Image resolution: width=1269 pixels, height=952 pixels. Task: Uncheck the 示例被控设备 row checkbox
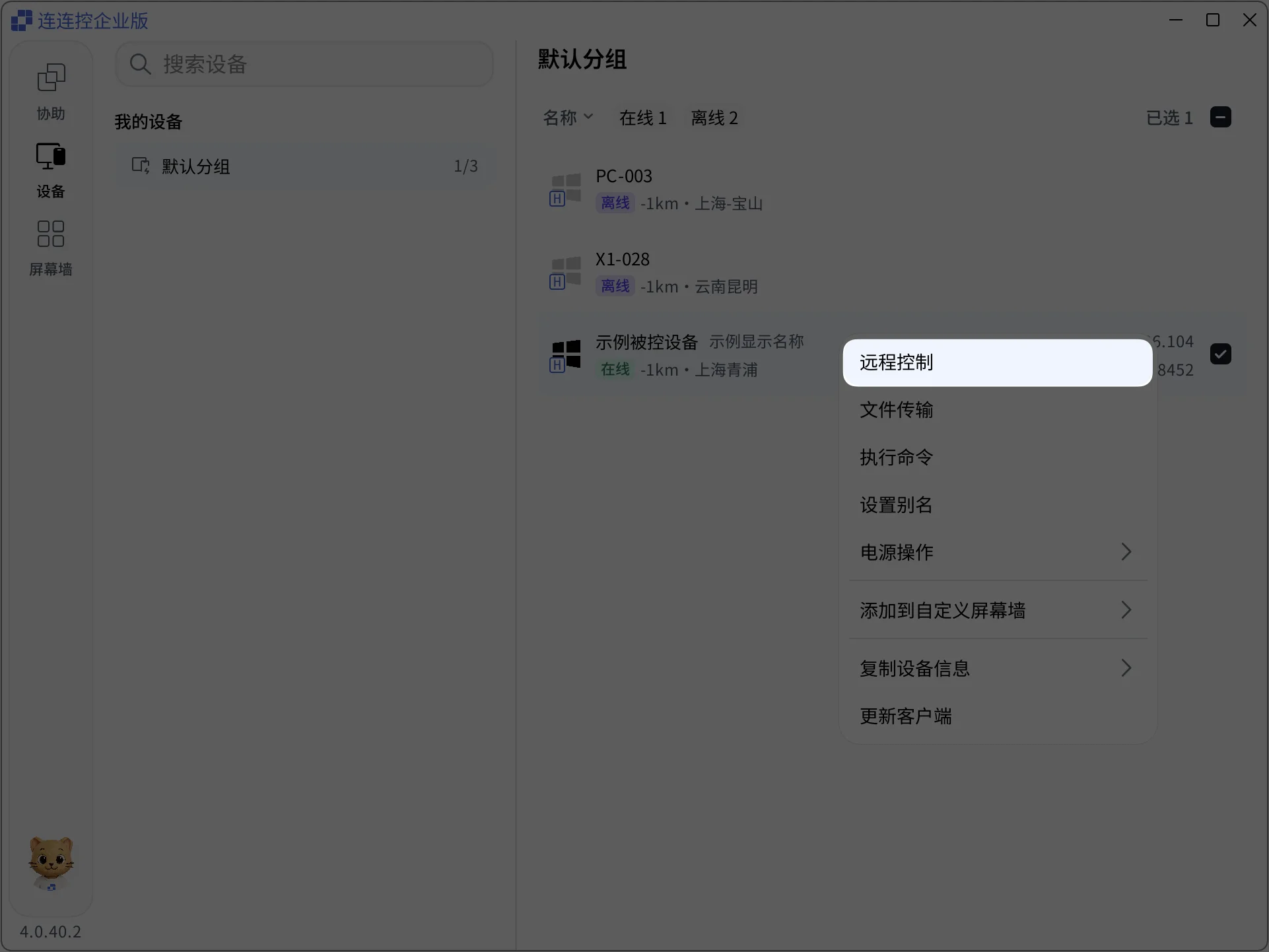click(x=1220, y=354)
